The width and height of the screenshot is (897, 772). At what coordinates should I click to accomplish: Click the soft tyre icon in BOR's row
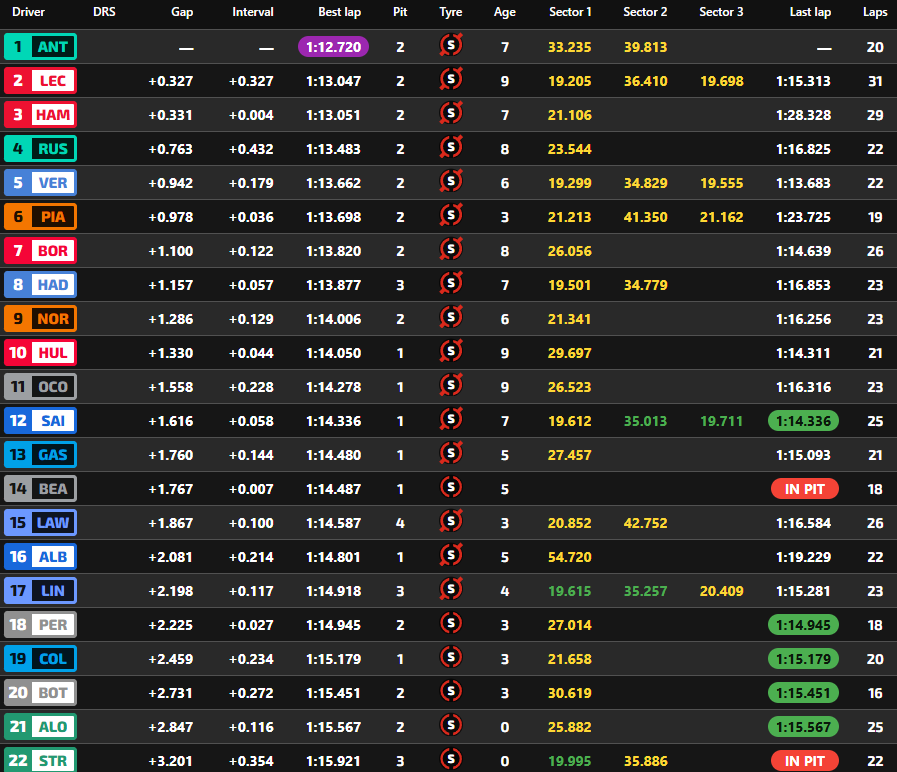[x=451, y=250]
